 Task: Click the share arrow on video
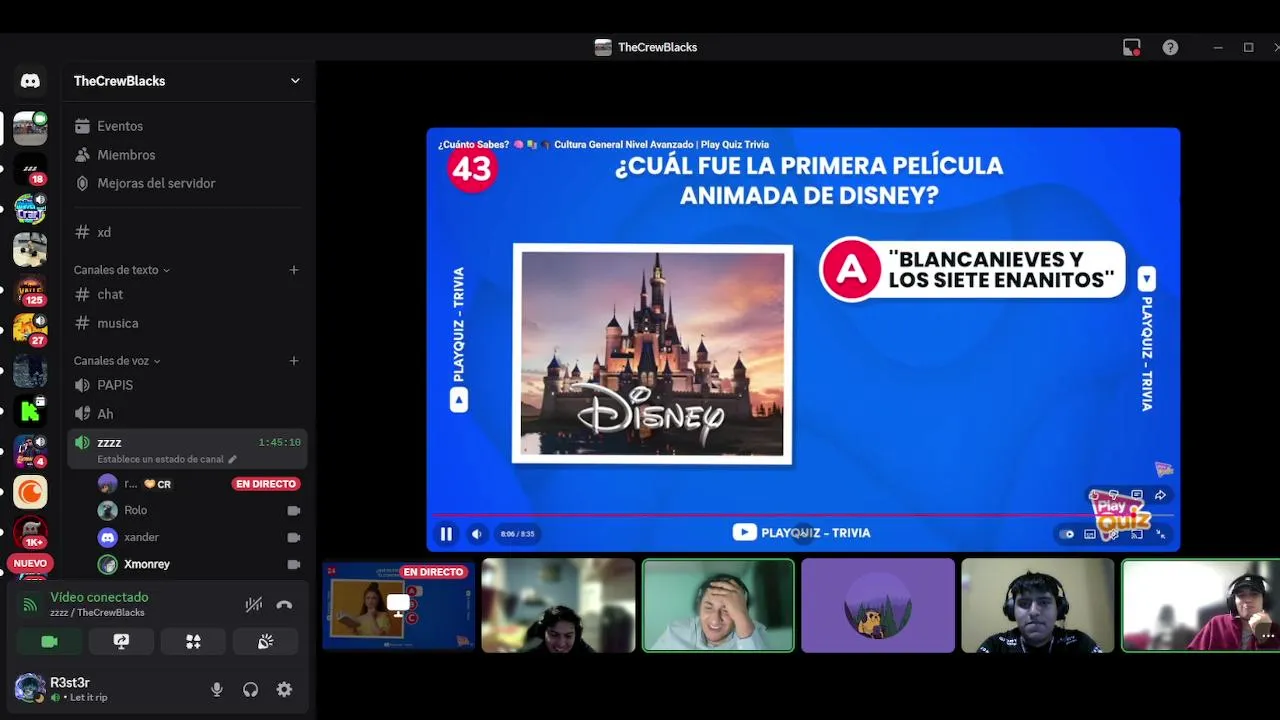coord(1160,495)
